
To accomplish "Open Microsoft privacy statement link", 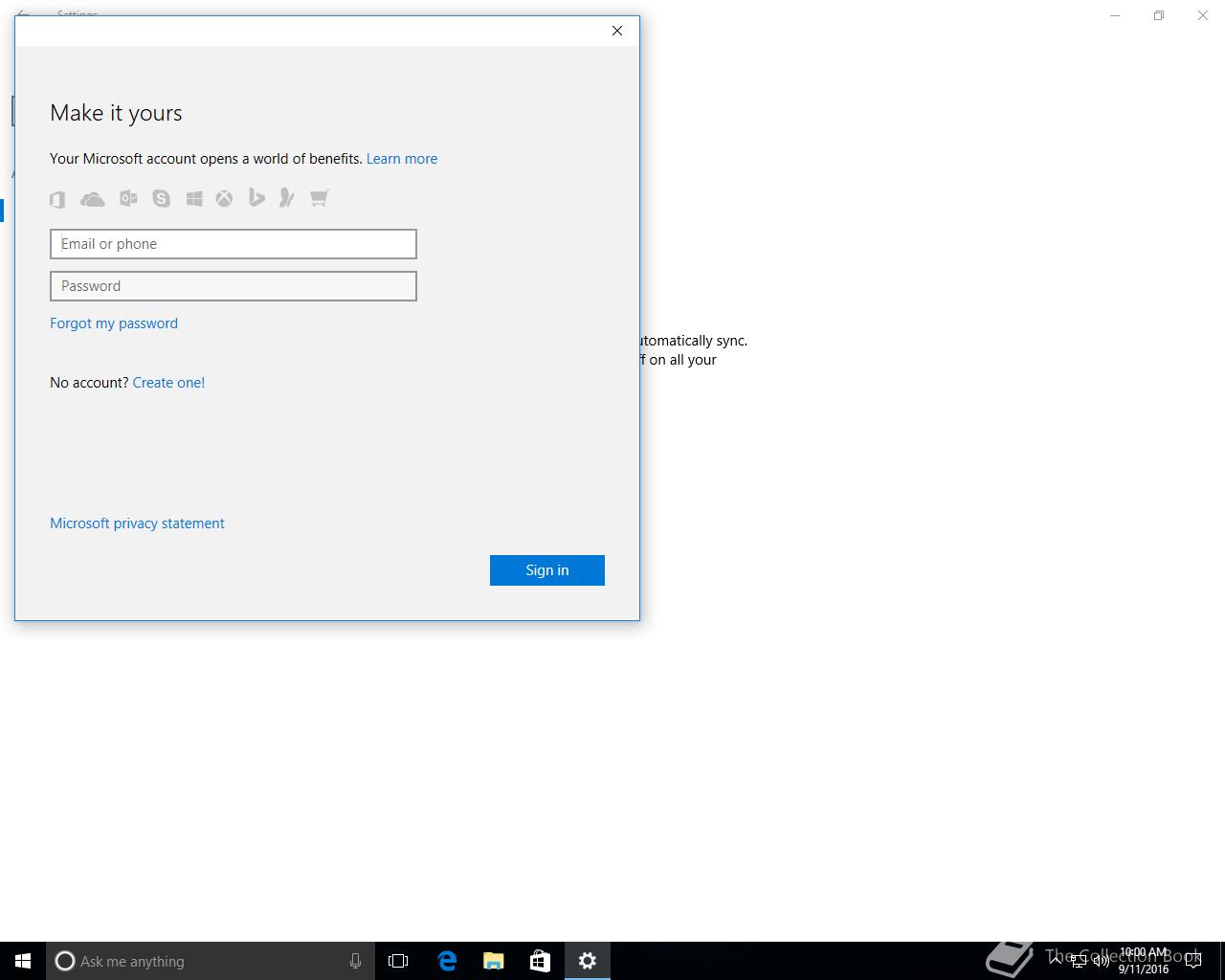I will (x=137, y=523).
